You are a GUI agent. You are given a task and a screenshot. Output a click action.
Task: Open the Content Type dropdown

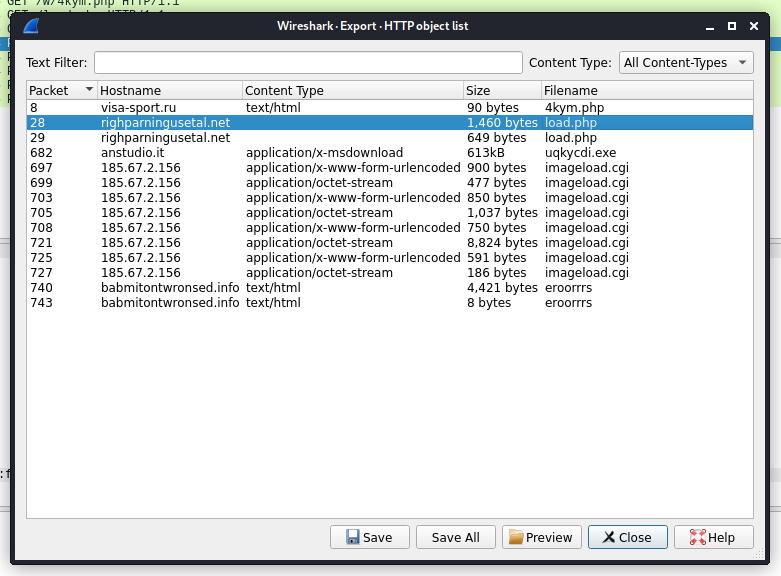pos(686,63)
